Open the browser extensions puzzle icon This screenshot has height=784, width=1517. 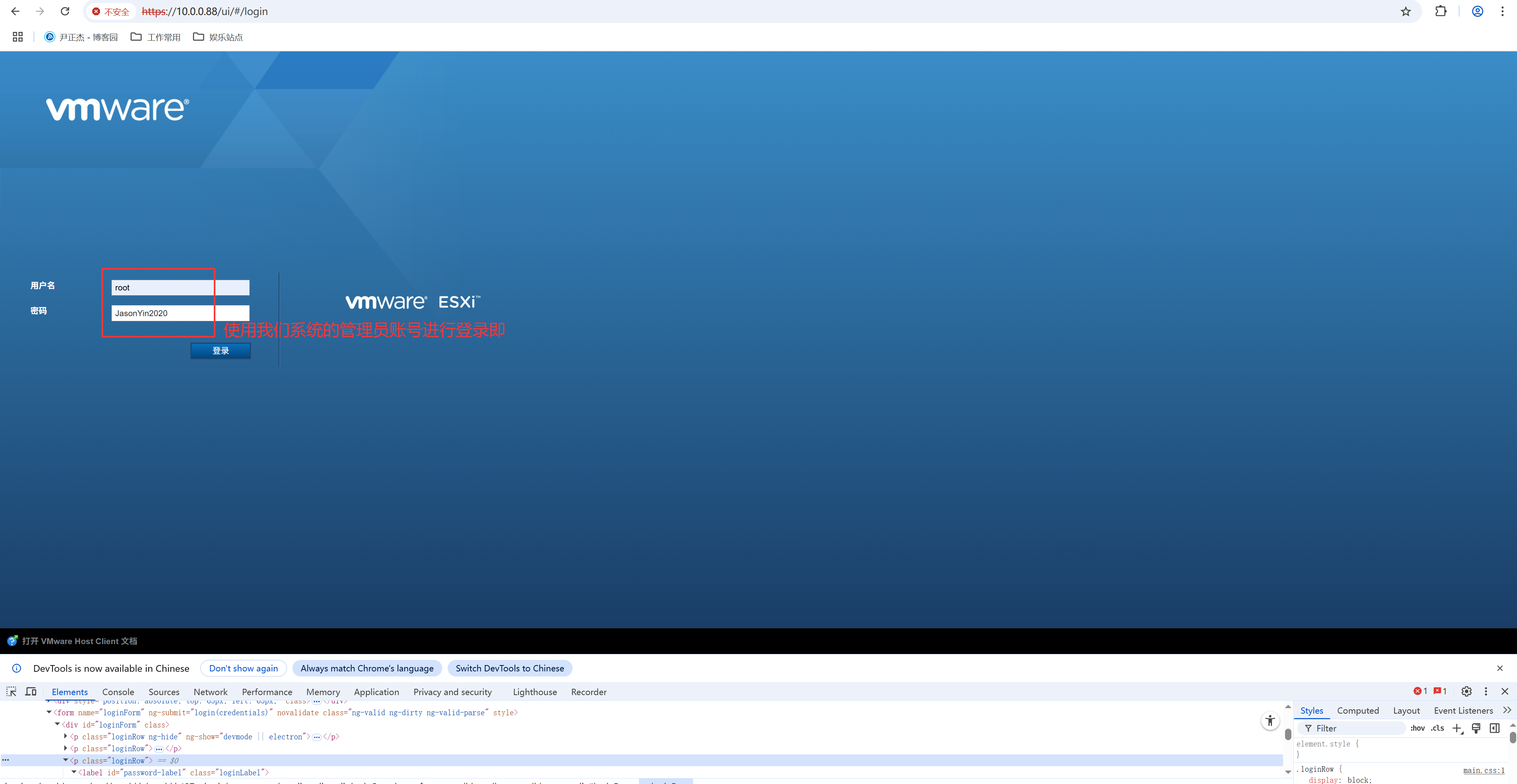point(1440,11)
